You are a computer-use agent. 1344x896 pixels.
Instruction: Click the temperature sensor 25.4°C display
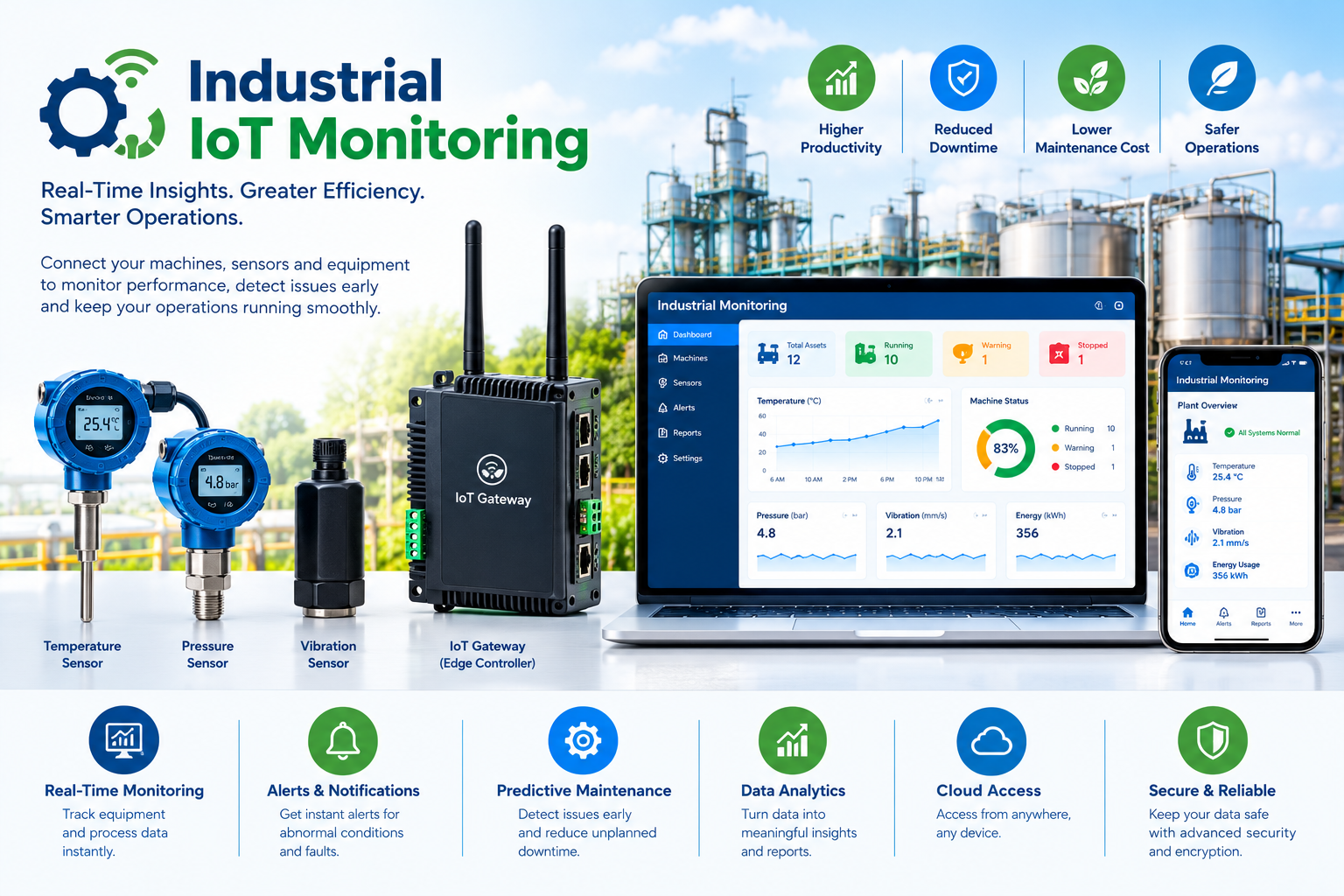(100, 424)
